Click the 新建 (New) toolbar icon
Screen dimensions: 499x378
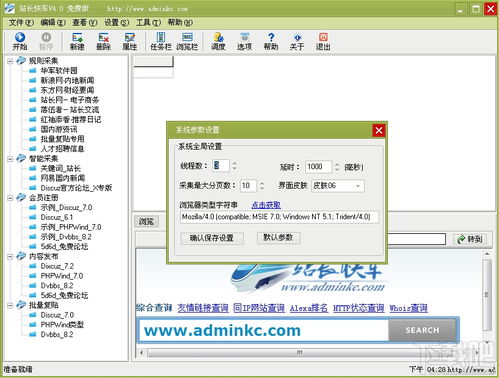(77, 41)
